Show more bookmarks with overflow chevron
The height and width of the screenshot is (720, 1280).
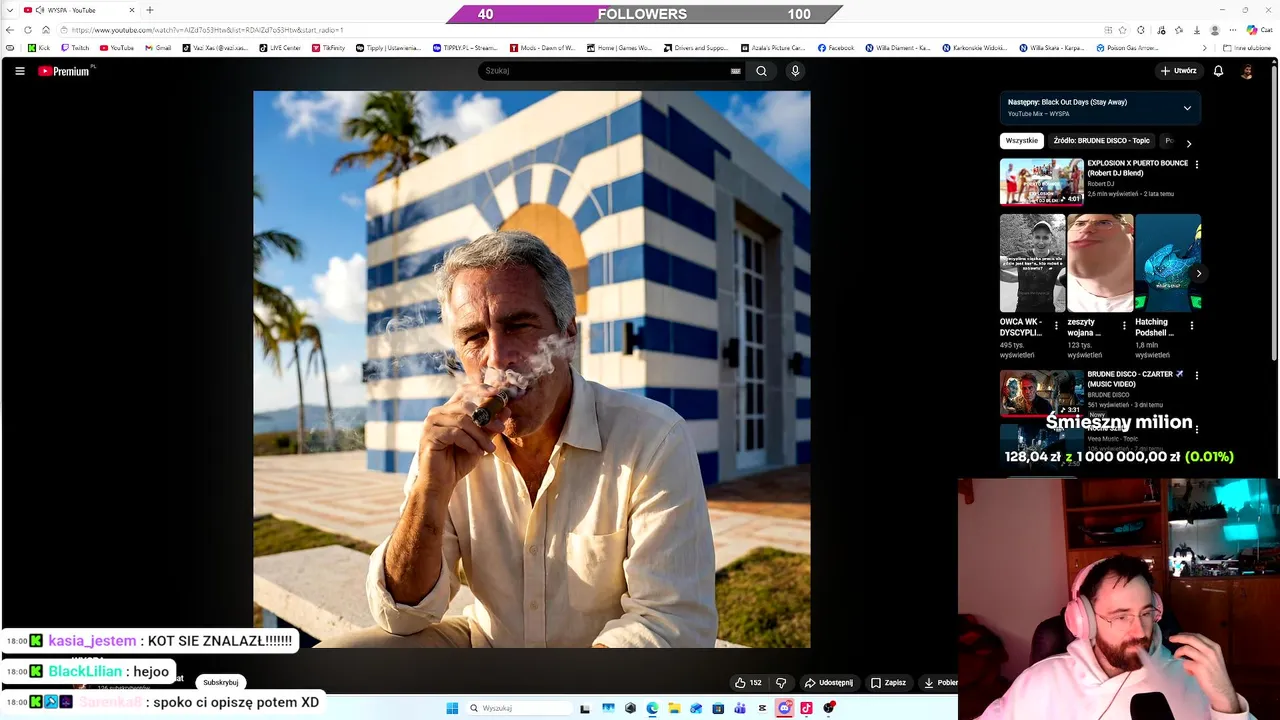pos(1204,48)
